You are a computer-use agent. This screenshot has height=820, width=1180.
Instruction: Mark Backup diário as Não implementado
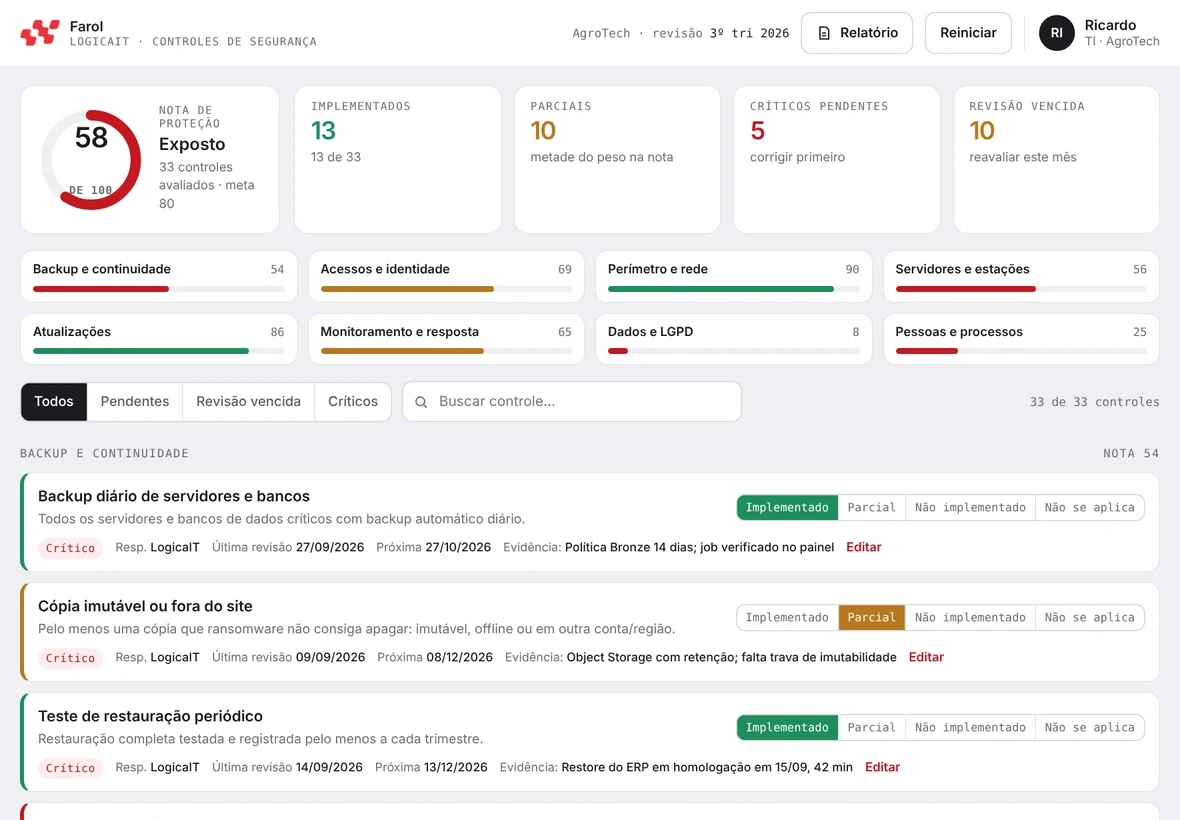coord(970,508)
